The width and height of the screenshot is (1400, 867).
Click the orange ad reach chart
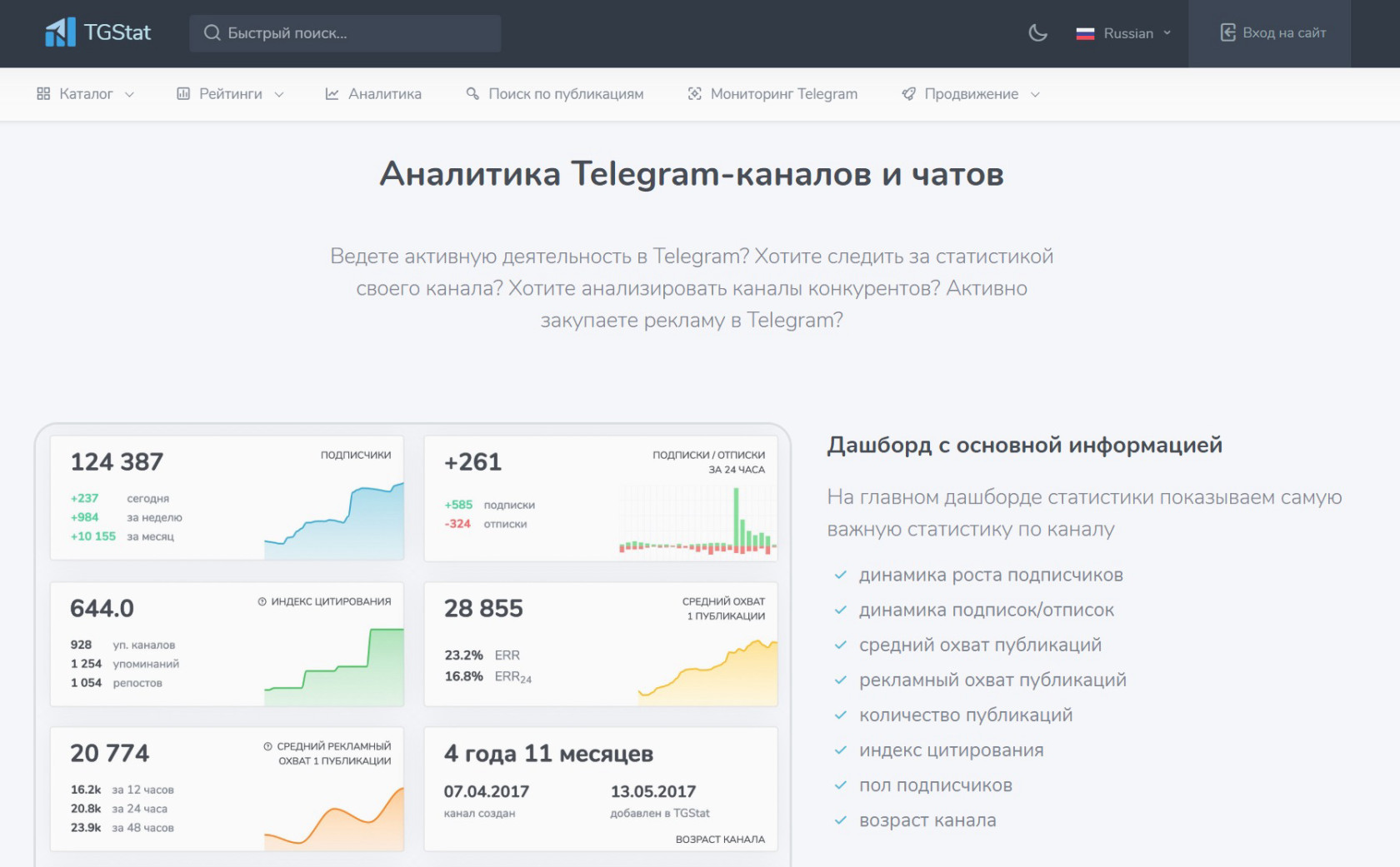(x=334, y=819)
